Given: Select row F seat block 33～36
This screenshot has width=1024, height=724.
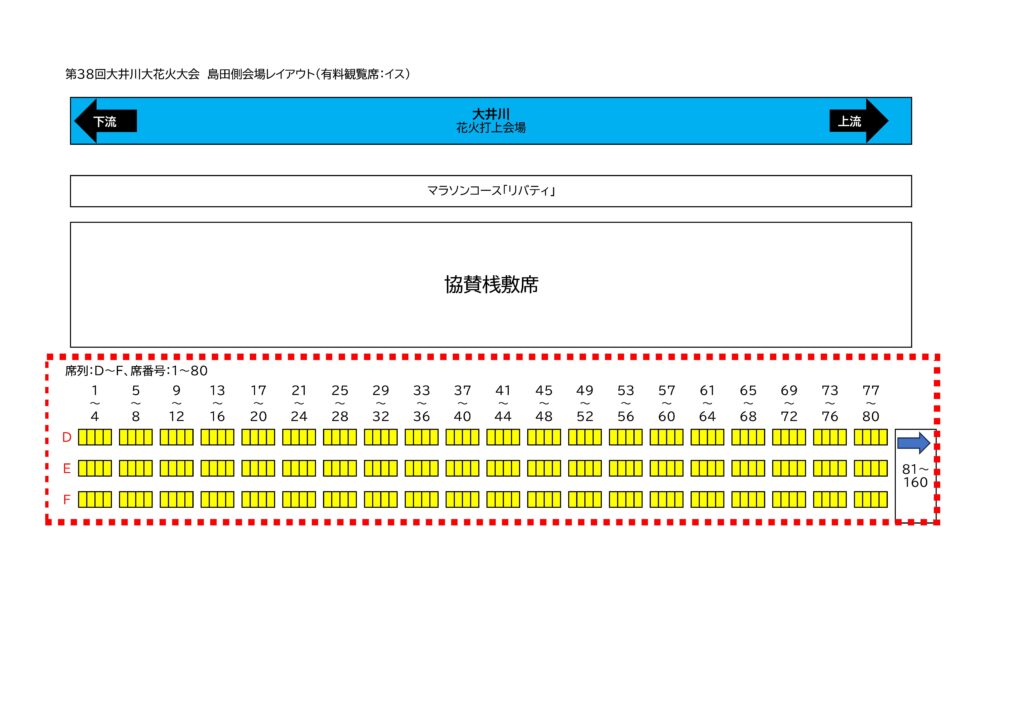Looking at the screenshot, I should point(422,500).
